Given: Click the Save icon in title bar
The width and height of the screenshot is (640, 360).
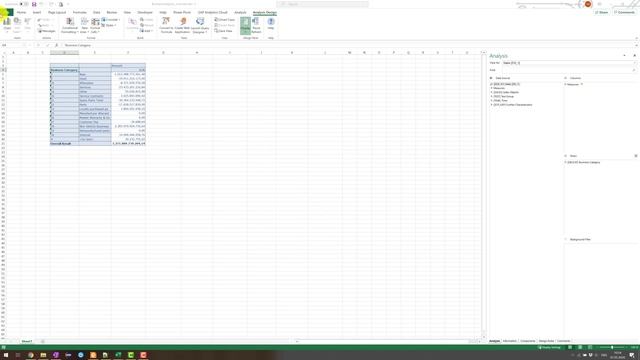Looking at the screenshot, I should [x=34, y=4].
